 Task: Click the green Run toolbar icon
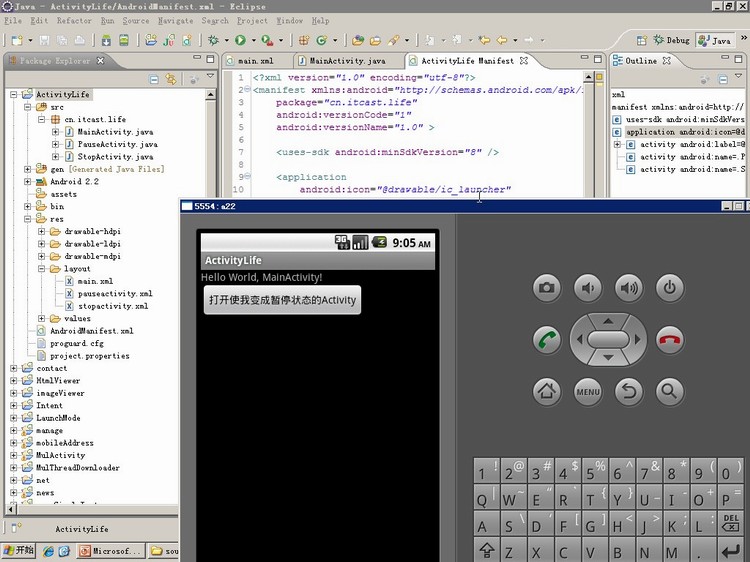coord(240,40)
